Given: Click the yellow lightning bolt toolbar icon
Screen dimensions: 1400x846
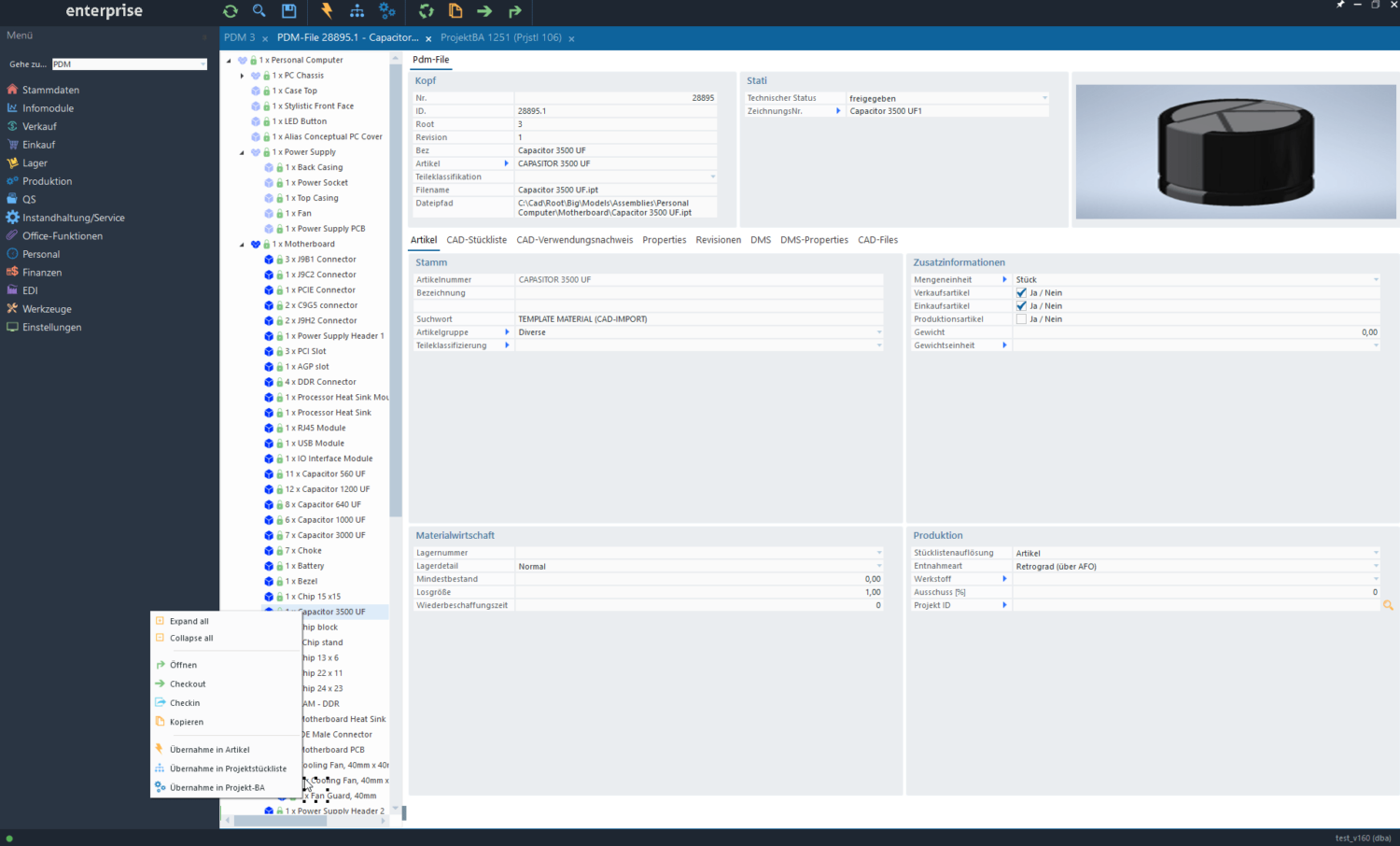Looking at the screenshot, I should (x=327, y=11).
